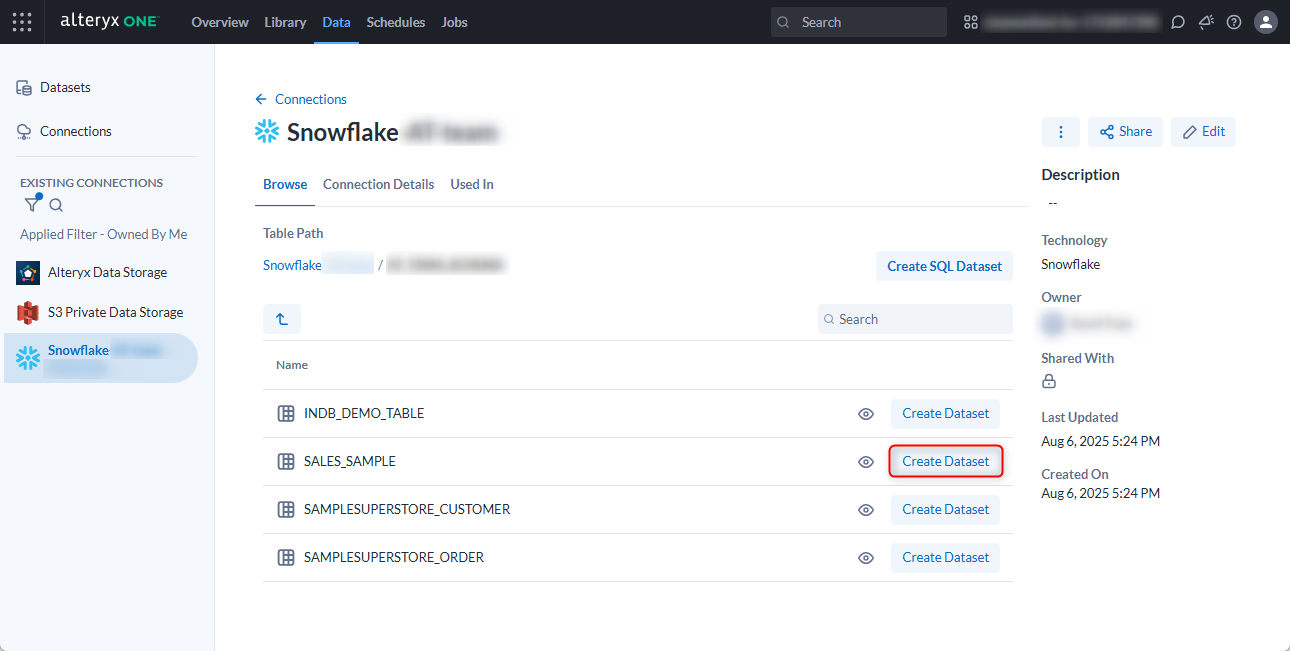Select the Snowflake connection in sidebar
This screenshot has height=651, width=1290.
click(101, 358)
